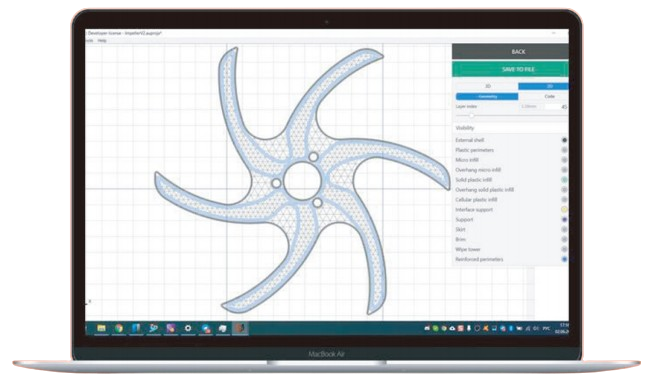Switch to the 3D view tab
Viewport: 648px width, 385px height.
pos(487,86)
